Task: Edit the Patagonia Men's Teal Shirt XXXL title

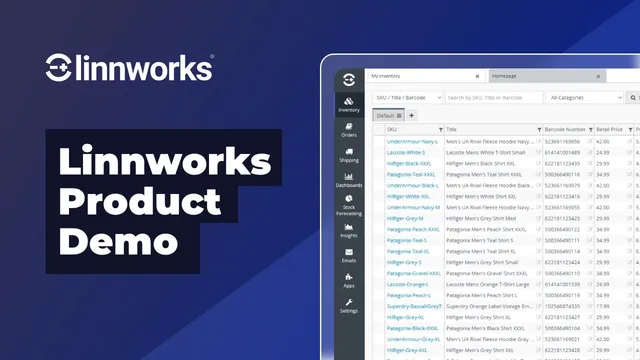Action: (x=538, y=174)
